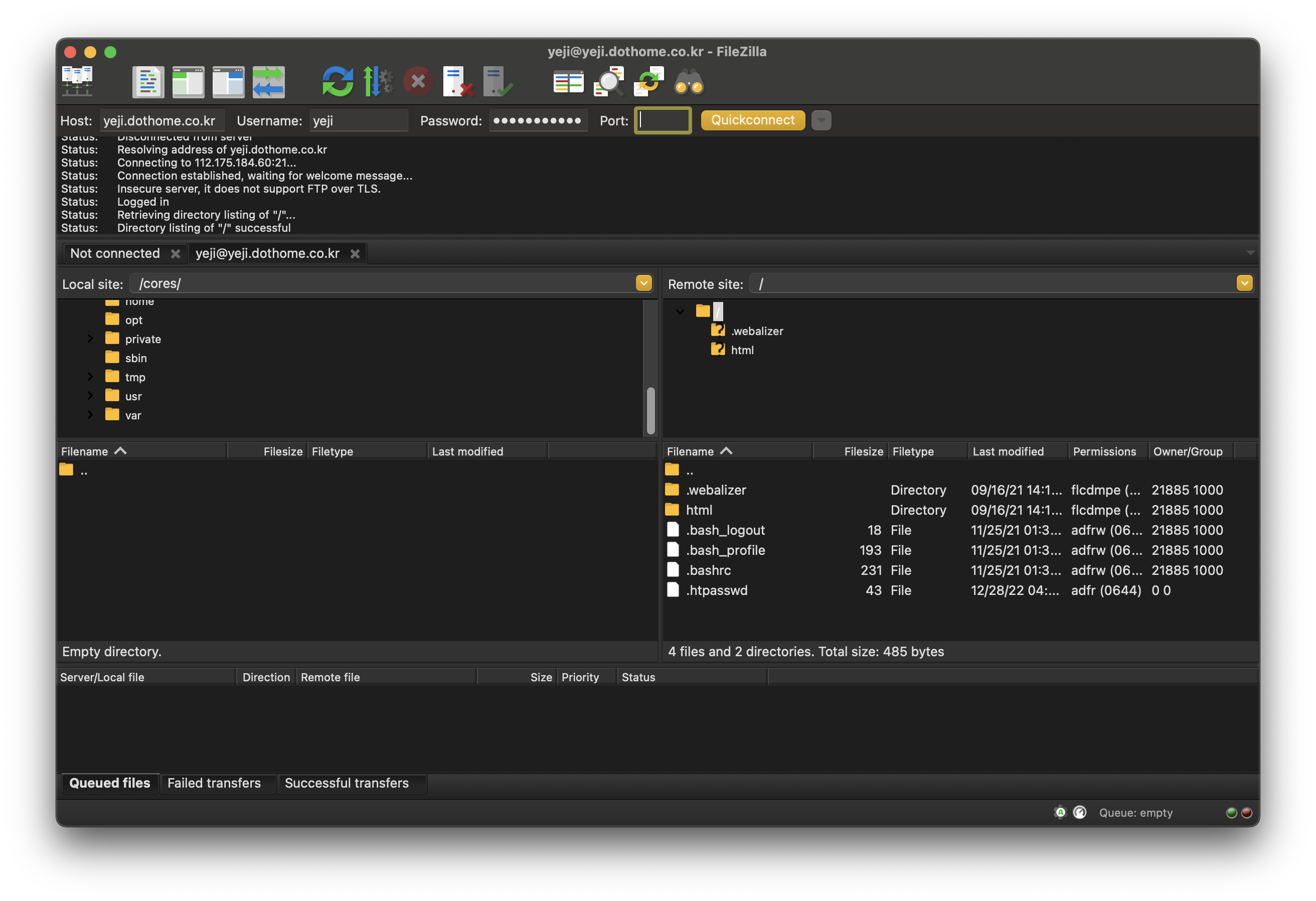Open the Local site path dropdown
The image size is (1316, 901).
point(643,283)
